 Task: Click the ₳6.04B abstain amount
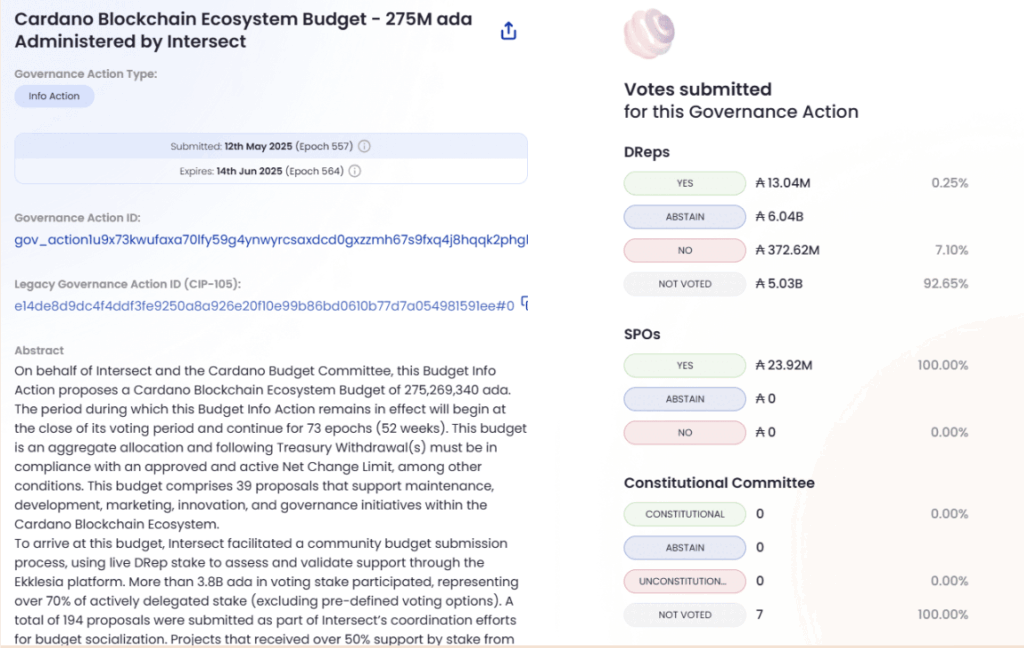(779, 216)
